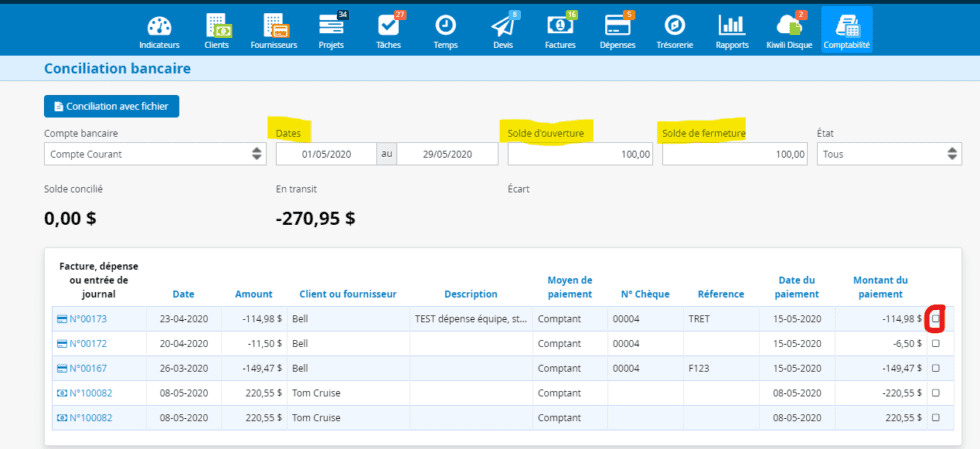The height and width of the screenshot is (449, 980).
Task: Select the checkbox for row N°00167
Action: 935,368
